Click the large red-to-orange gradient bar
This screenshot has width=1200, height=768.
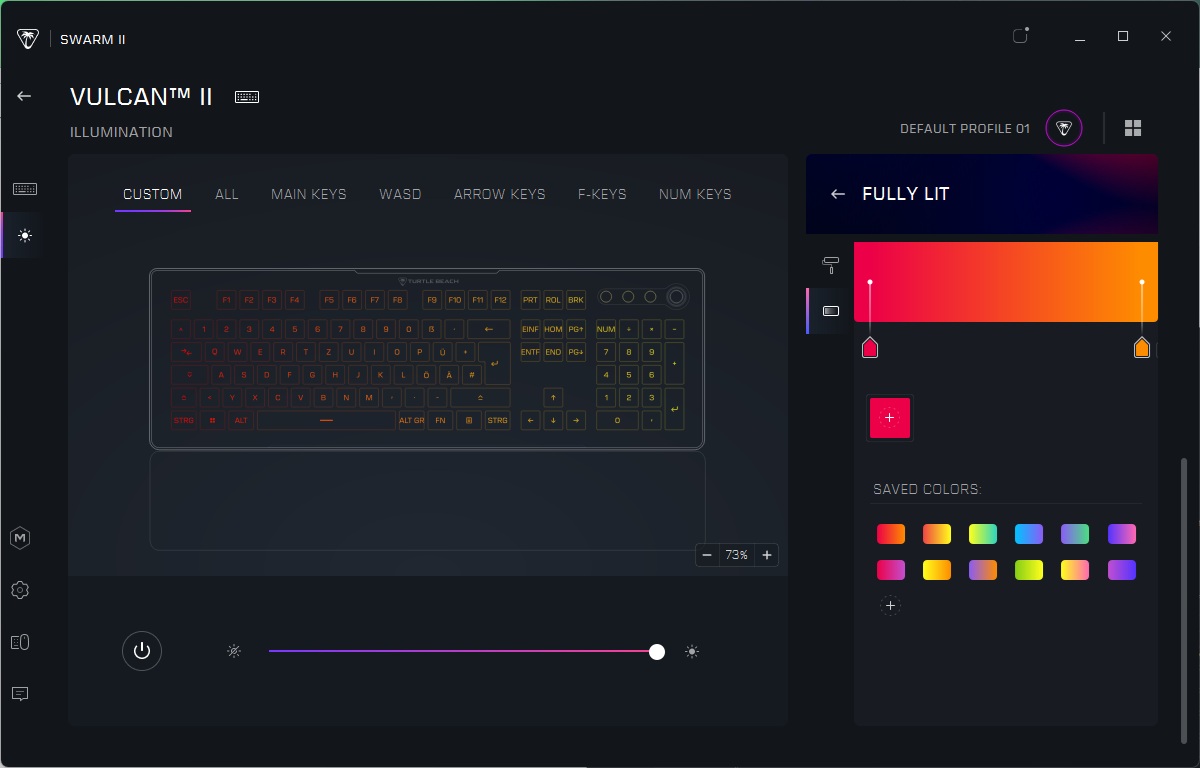(x=1006, y=282)
